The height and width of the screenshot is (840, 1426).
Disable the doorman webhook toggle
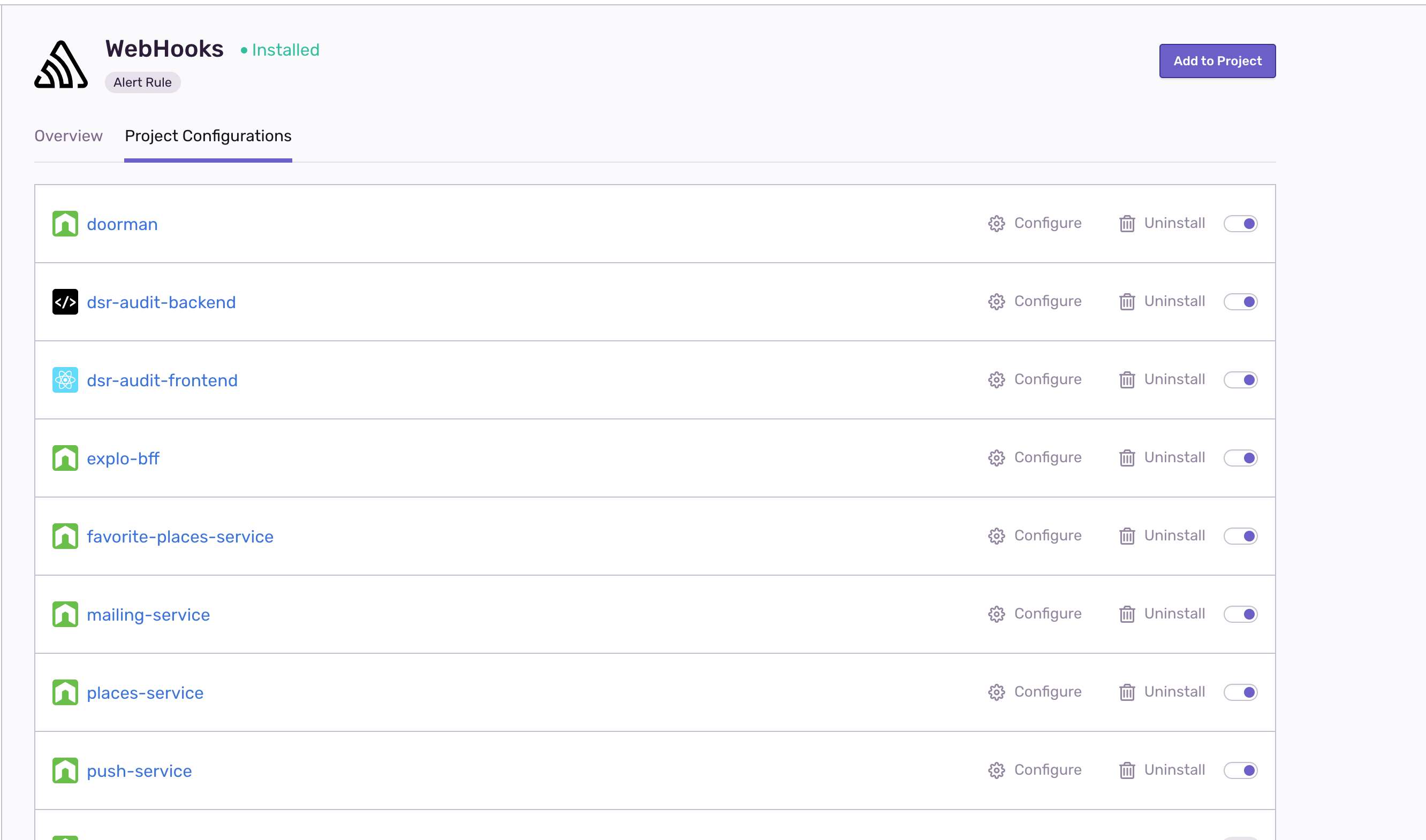(x=1240, y=224)
